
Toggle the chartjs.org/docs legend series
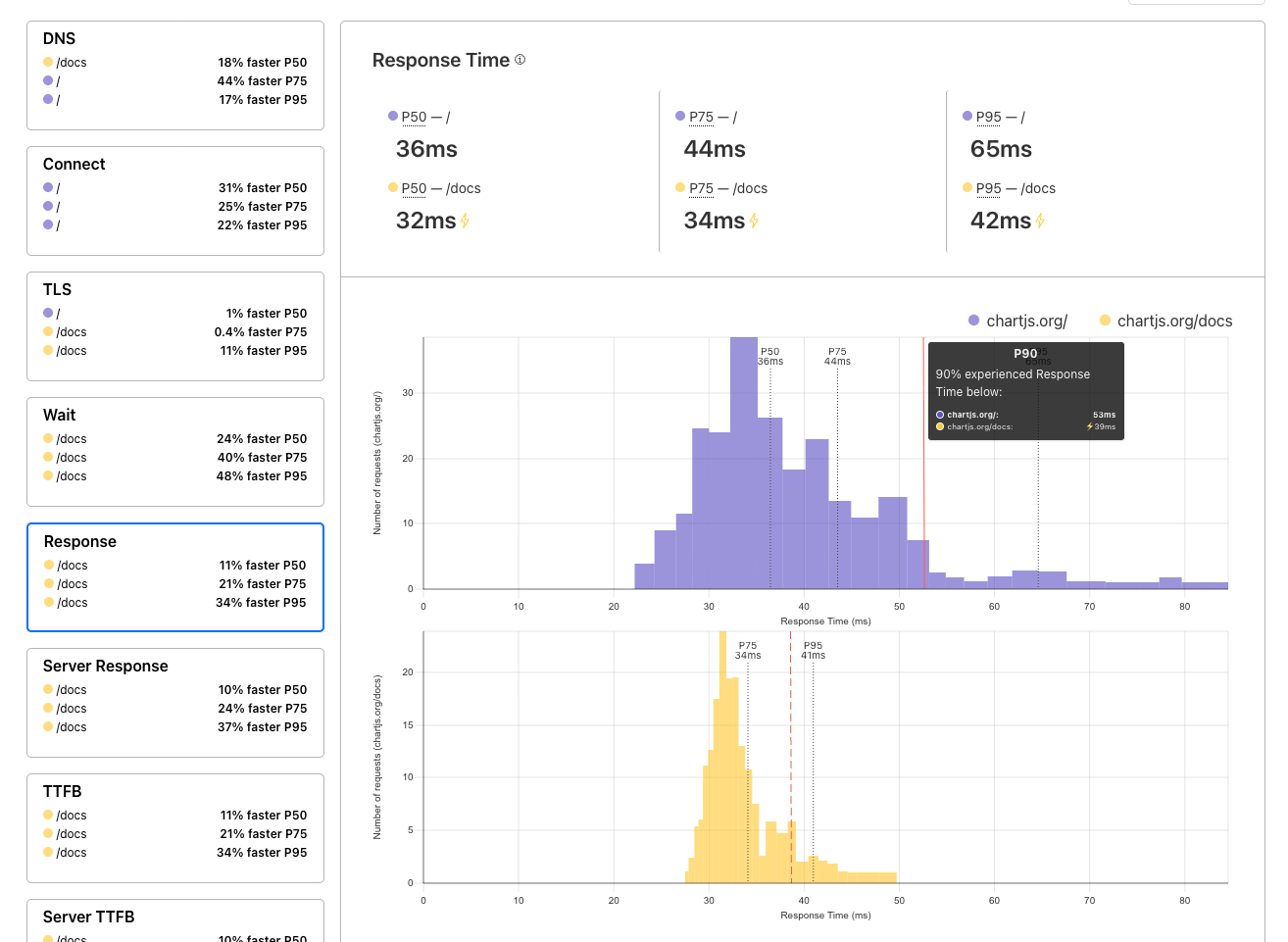tap(1165, 321)
